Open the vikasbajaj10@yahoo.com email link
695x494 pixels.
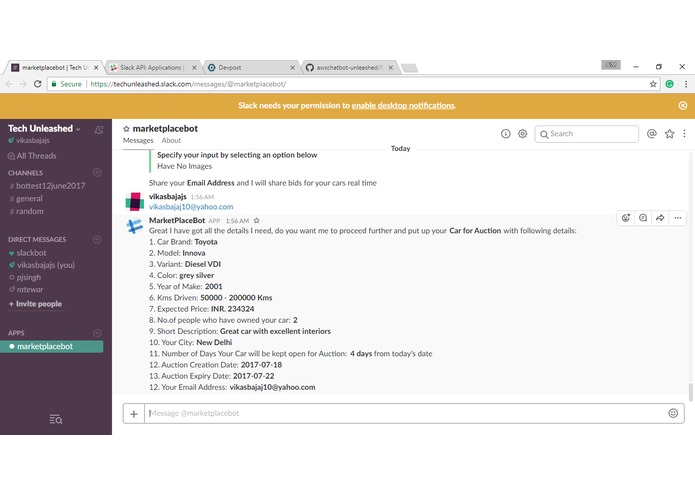tap(191, 207)
